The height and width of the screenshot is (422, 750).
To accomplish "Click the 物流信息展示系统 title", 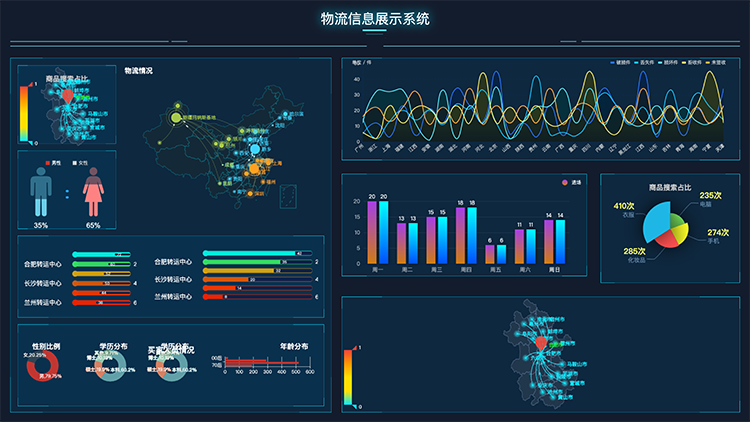I will coord(375,19).
